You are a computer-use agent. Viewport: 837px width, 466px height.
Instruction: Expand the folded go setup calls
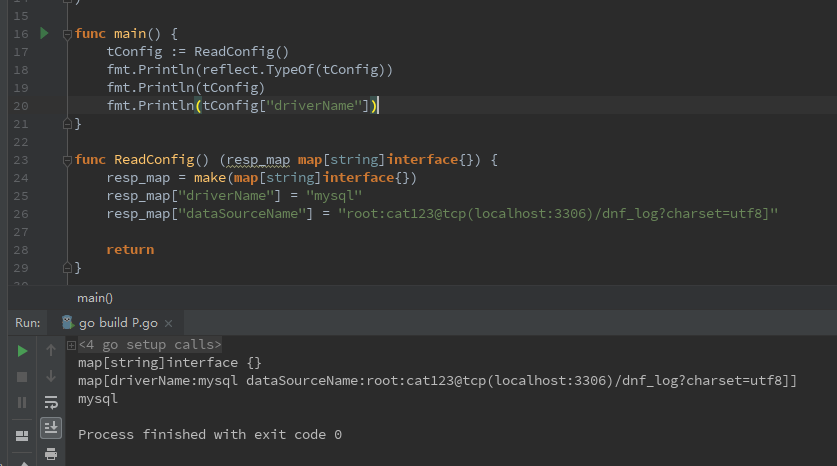click(x=71, y=345)
